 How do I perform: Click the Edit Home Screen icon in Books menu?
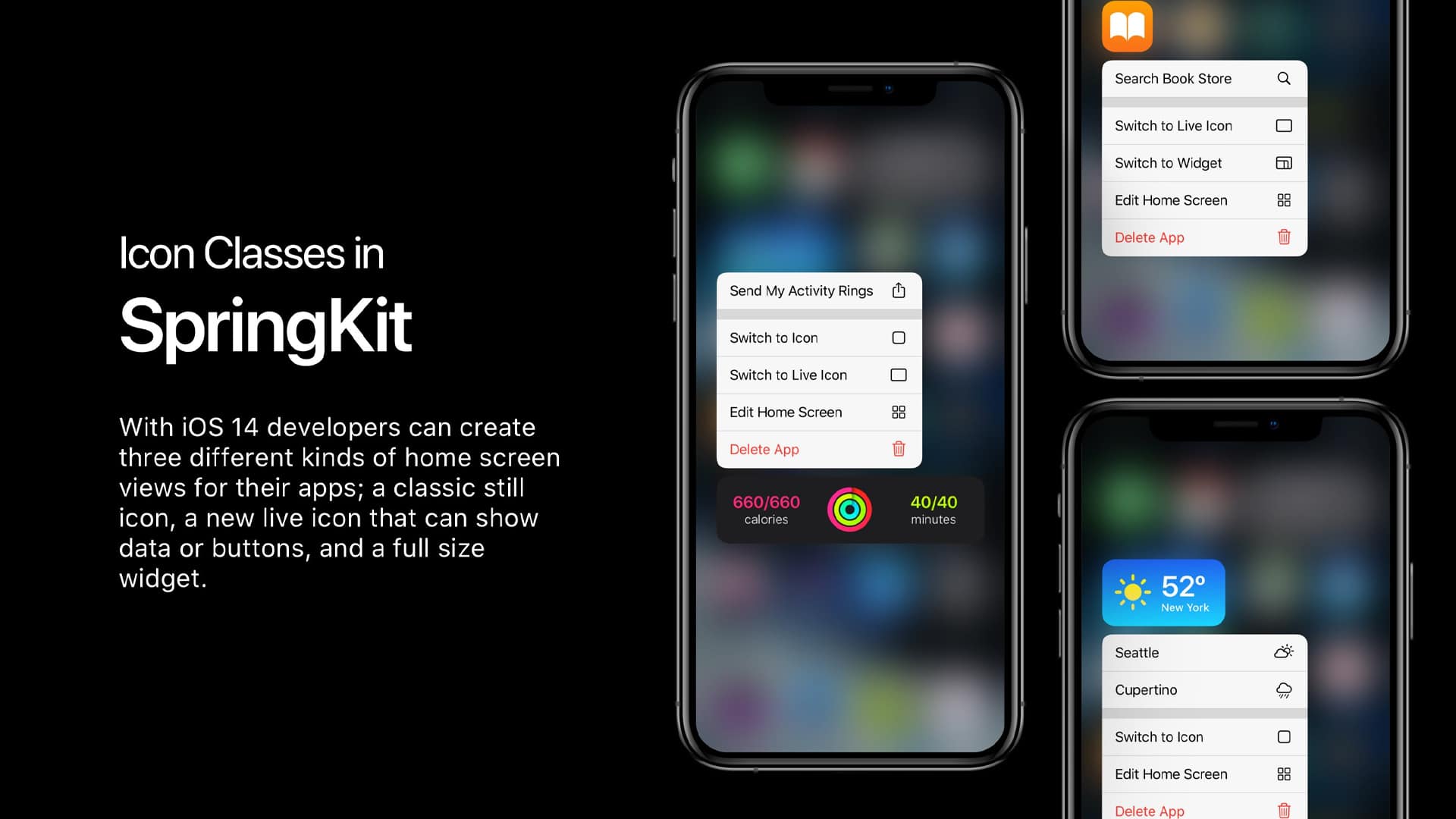1283,200
